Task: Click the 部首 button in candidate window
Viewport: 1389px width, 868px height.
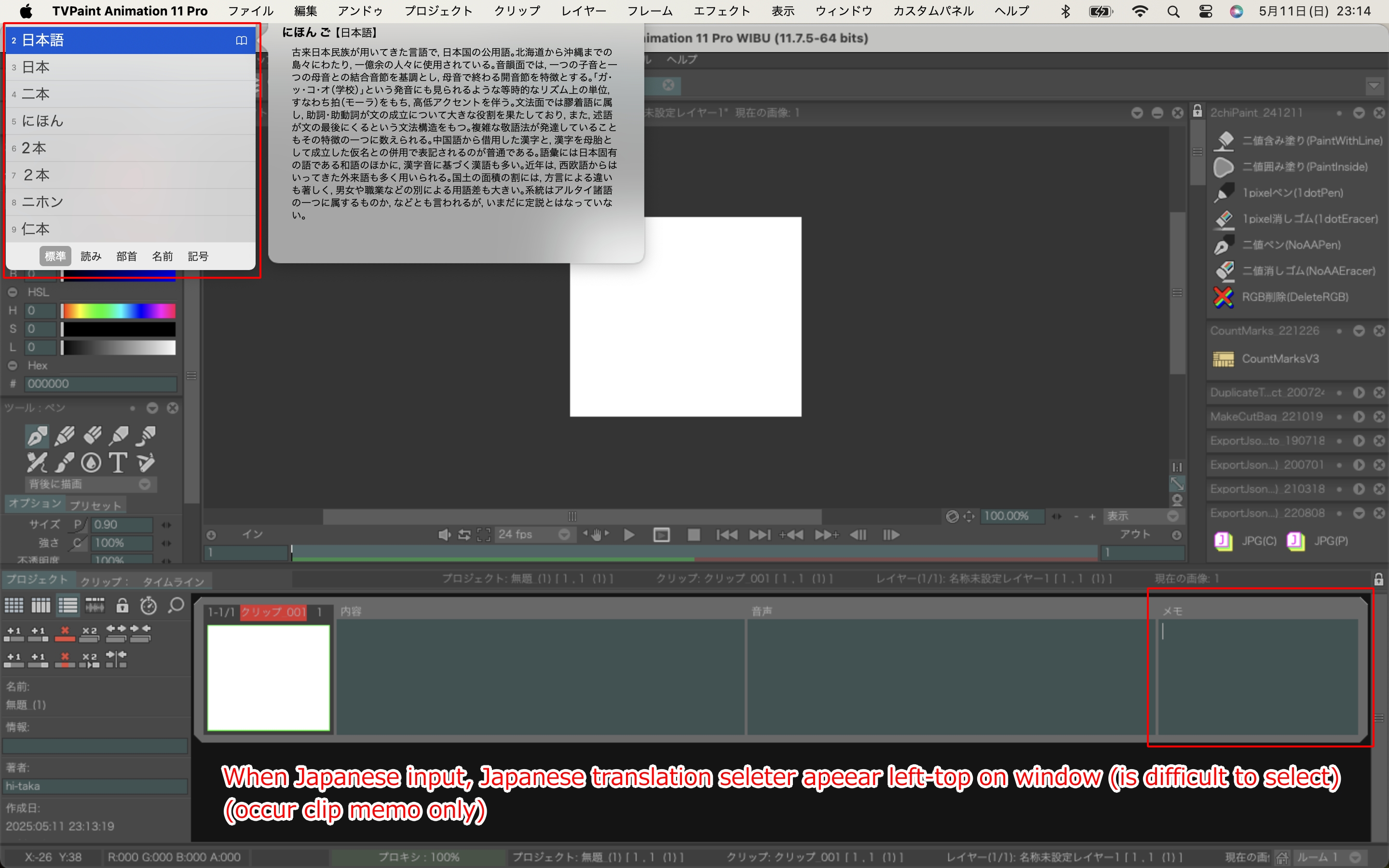Action: coord(126,256)
